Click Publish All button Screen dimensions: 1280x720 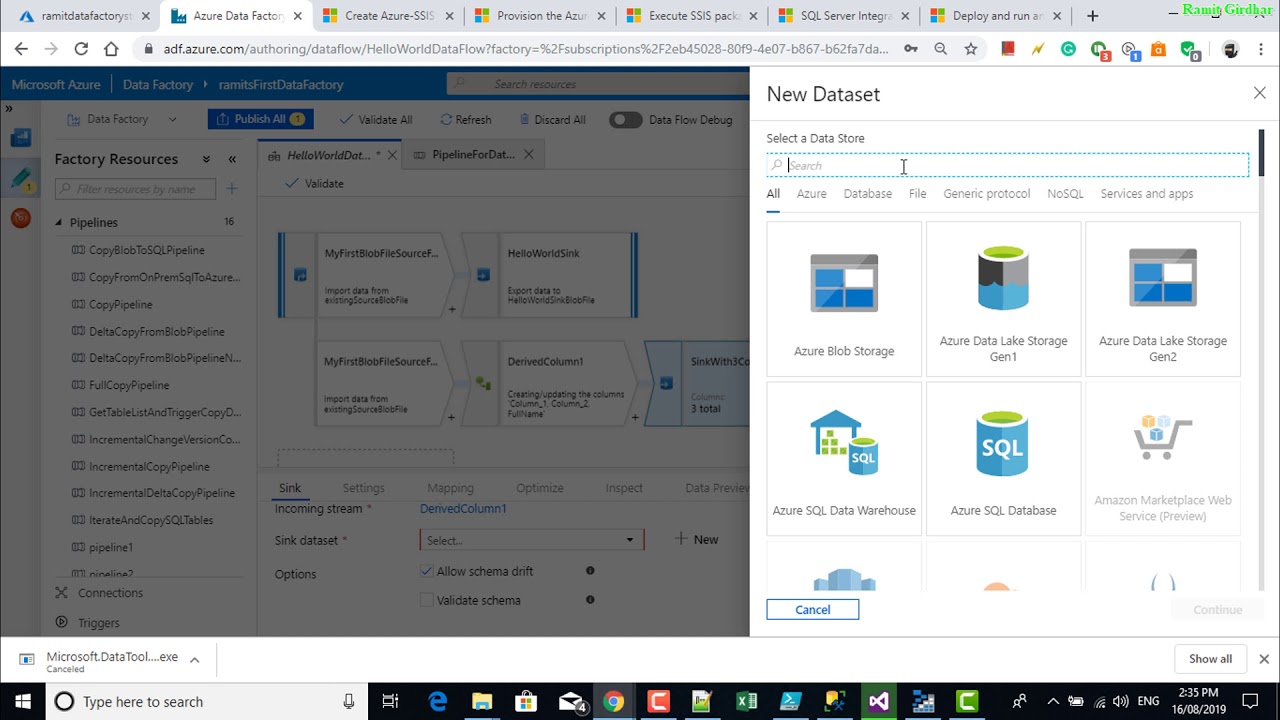click(x=260, y=119)
